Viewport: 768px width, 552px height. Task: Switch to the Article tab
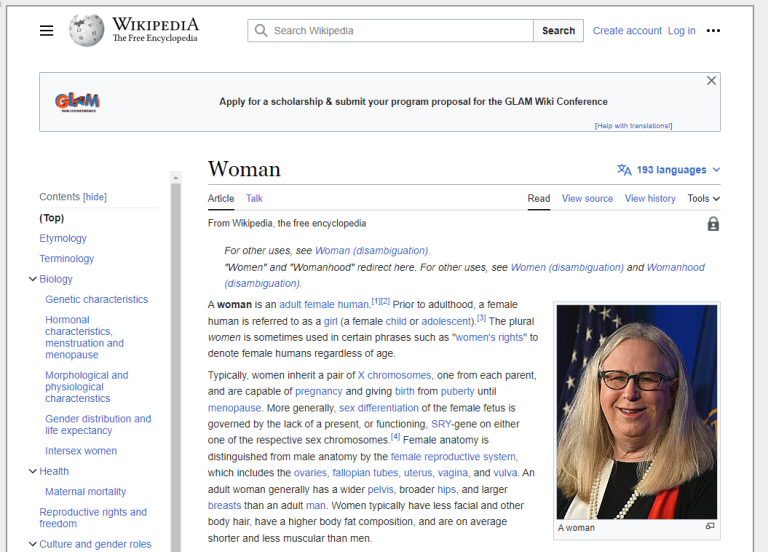pos(221,198)
